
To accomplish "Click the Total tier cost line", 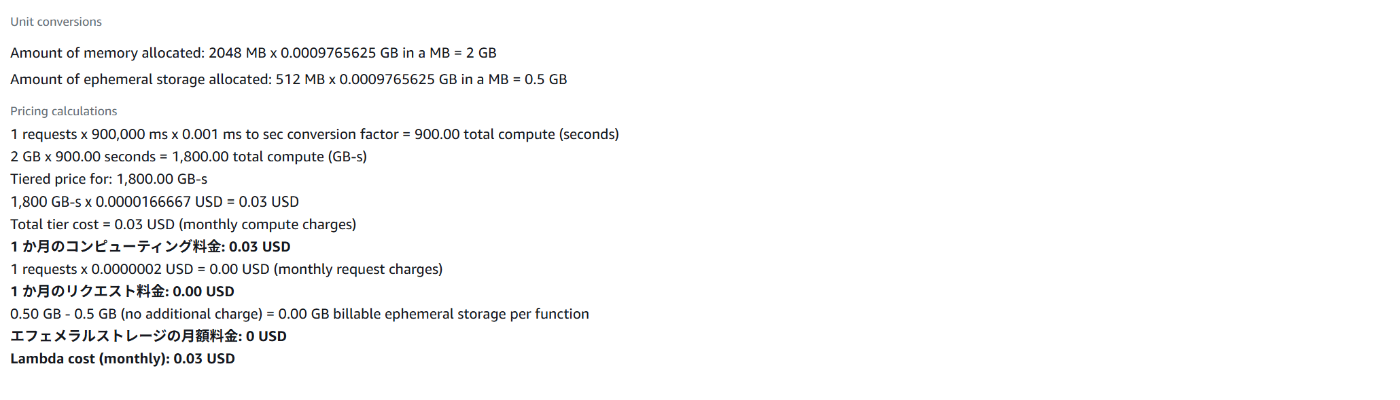I will (183, 224).
